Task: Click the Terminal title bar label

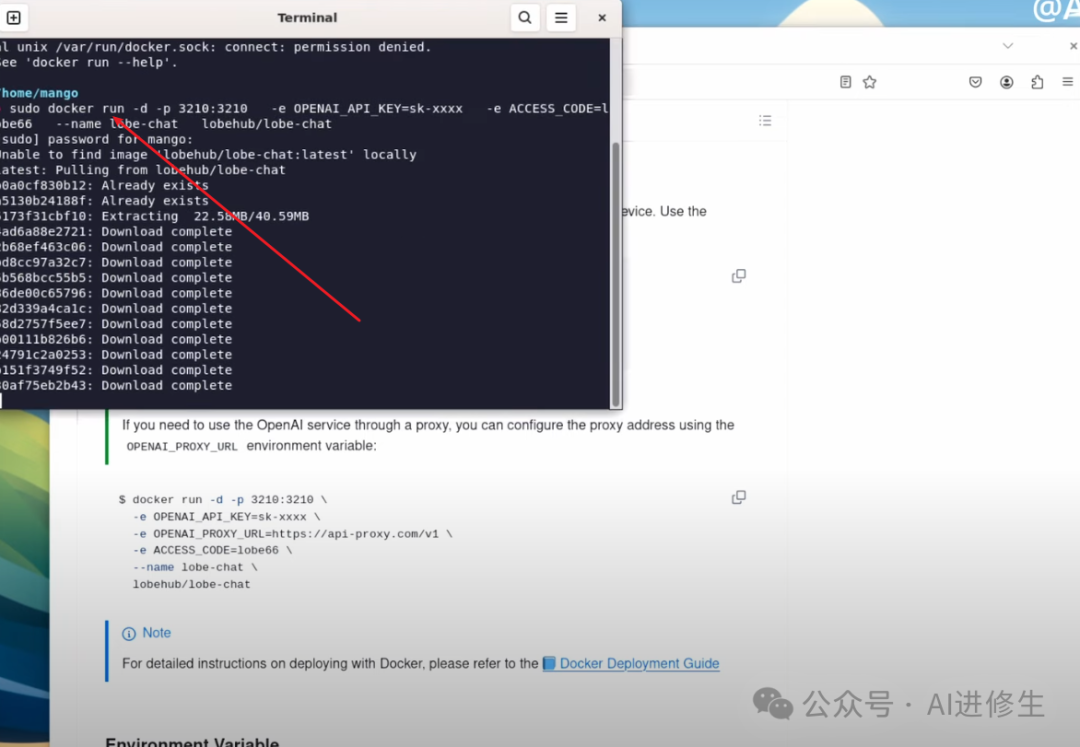Action: pyautogui.click(x=307, y=18)
